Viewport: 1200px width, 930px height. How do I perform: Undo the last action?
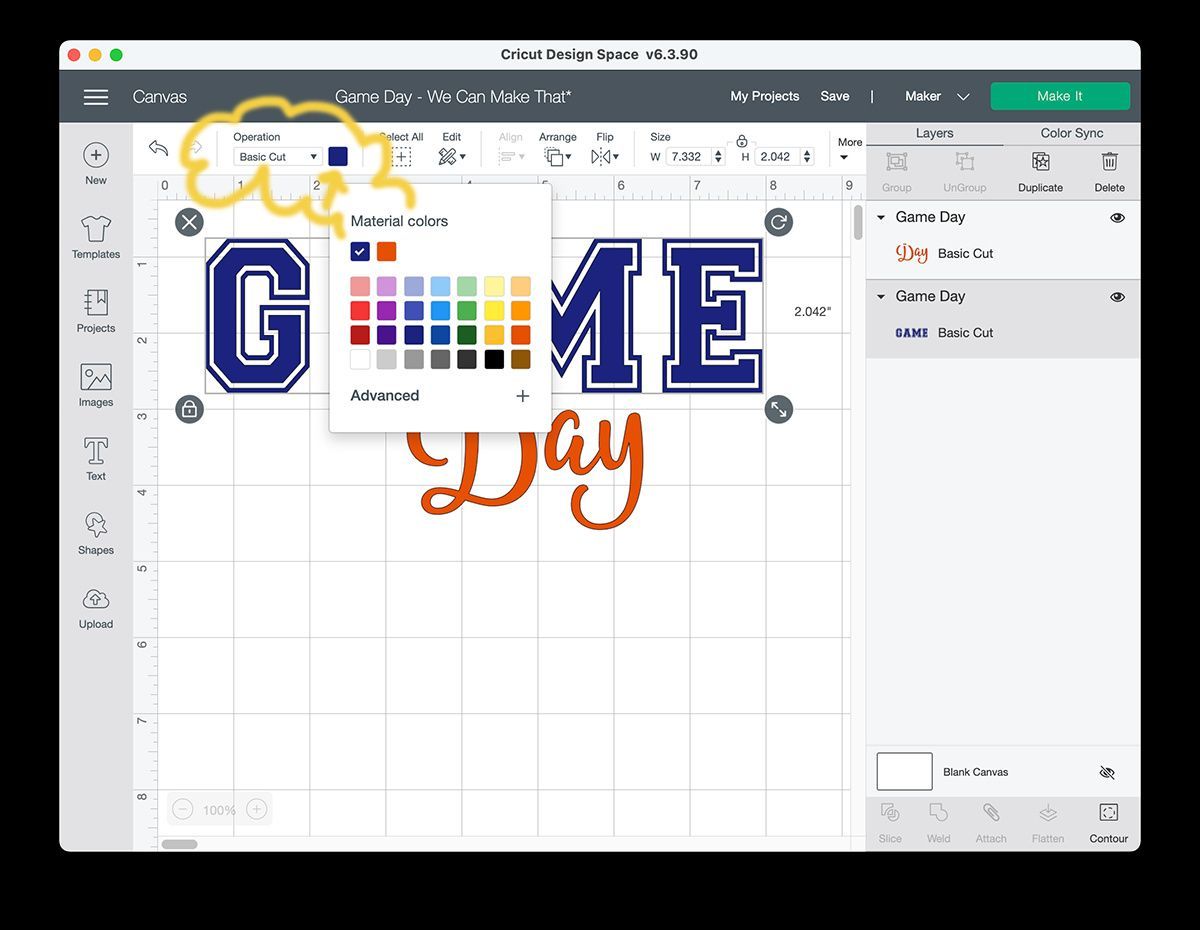[x=158, y=148]
